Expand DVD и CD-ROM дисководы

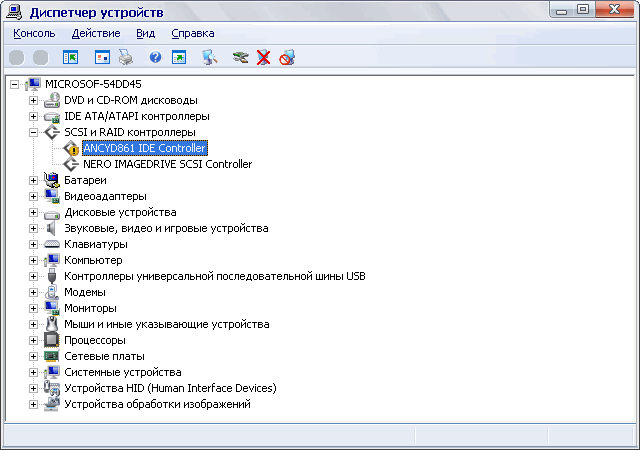click(33, 100)
